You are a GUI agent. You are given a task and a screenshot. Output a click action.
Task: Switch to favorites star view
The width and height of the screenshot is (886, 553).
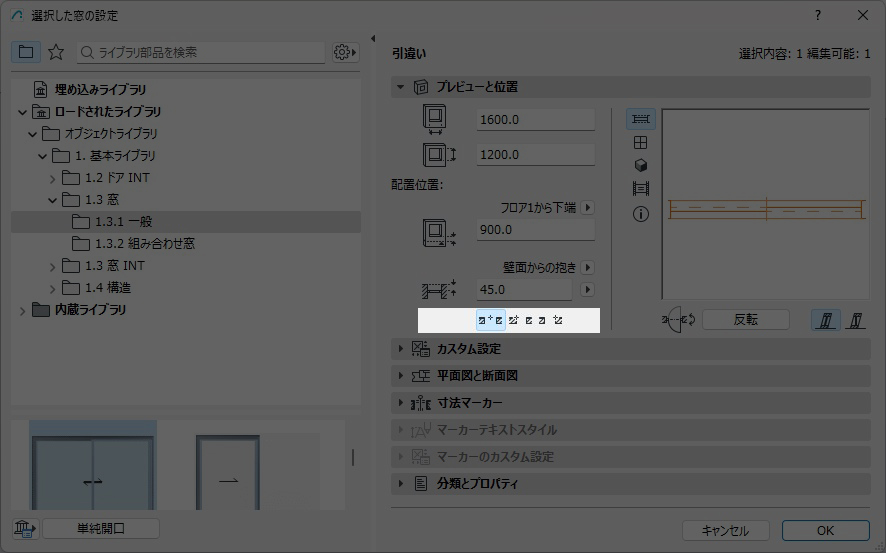point(56,52)
